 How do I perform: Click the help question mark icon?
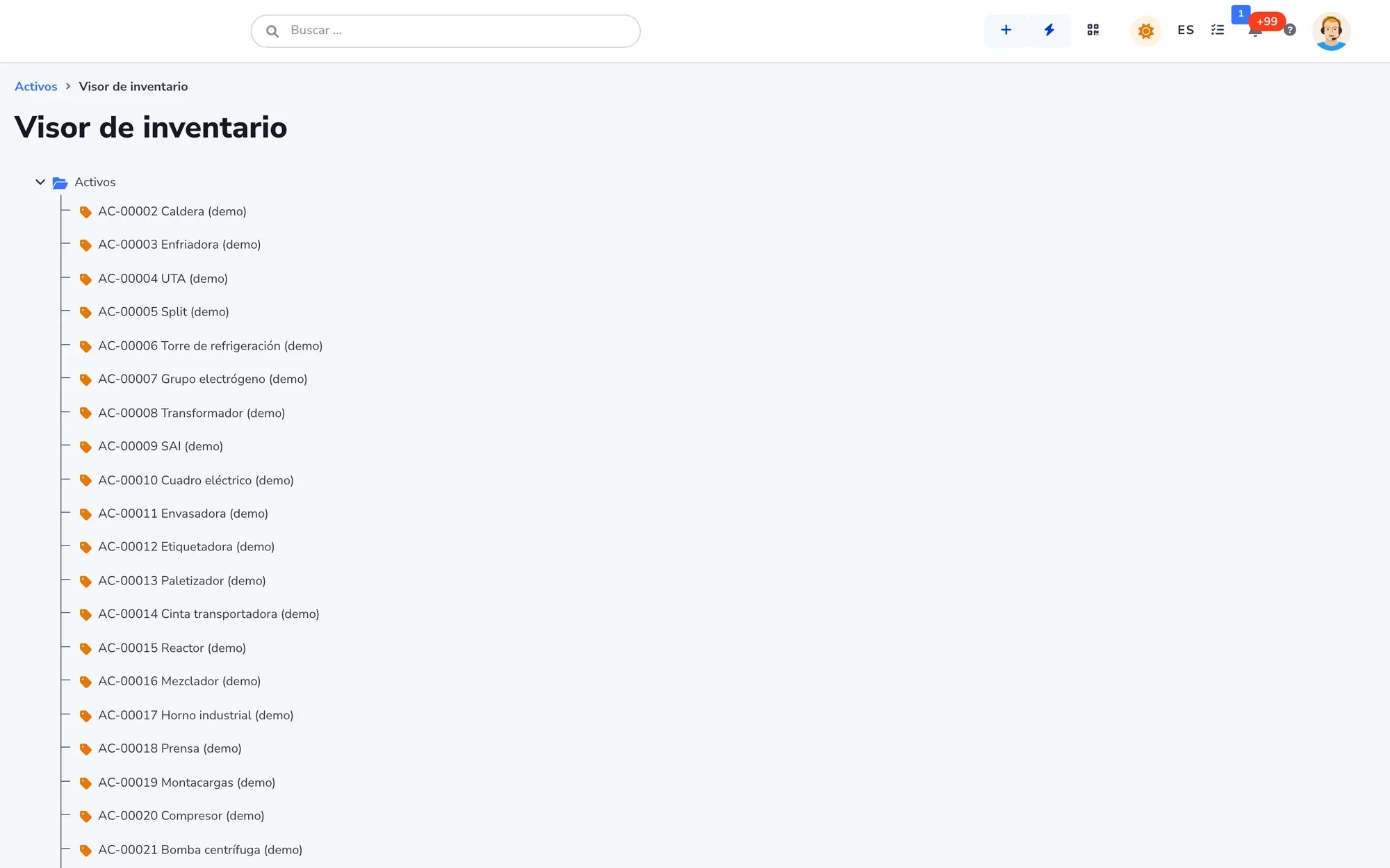pos(1290,30)
